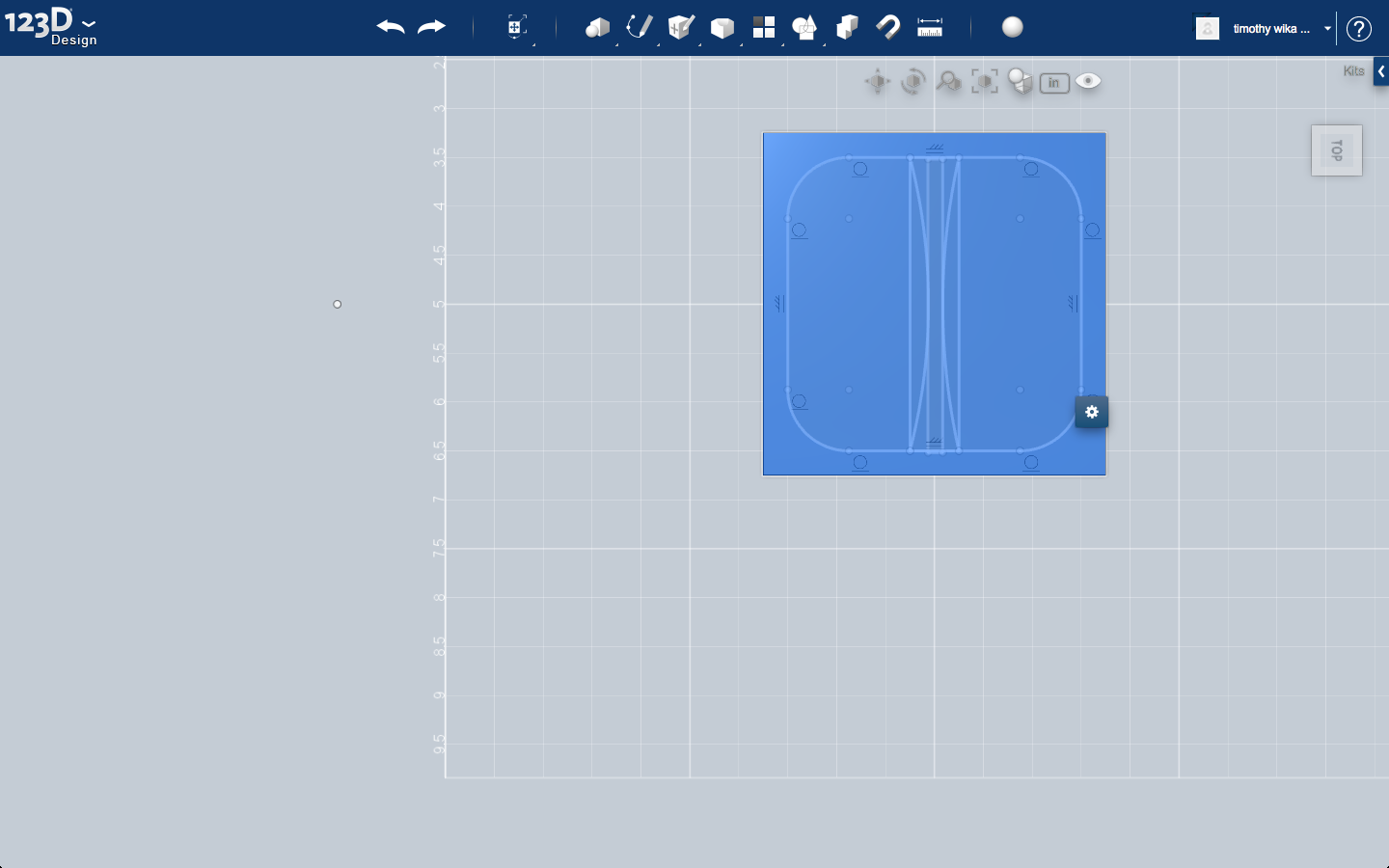Open the view display mode cube icon

tap(1020, 82)
